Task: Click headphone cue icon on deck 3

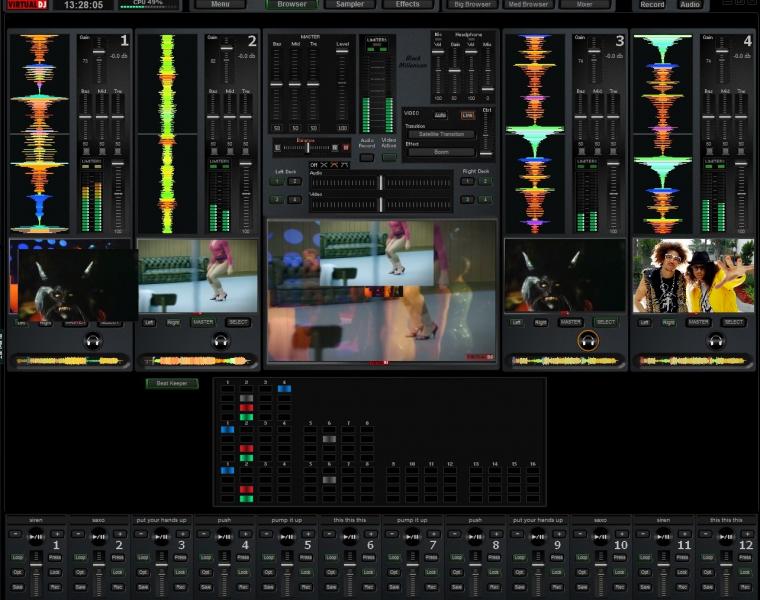Action: [589, 341]
